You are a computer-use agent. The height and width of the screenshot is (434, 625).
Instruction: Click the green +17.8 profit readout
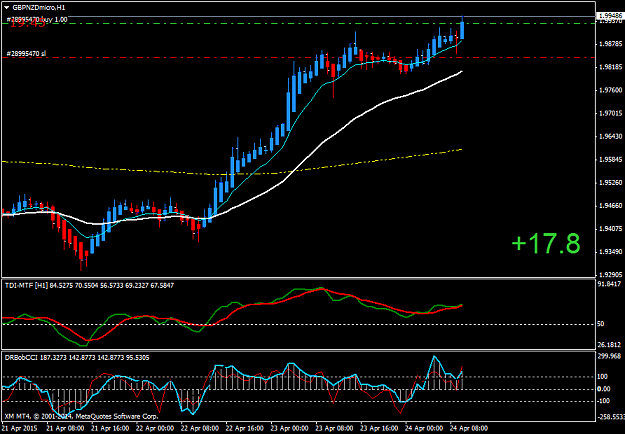[x=546, y=244]
